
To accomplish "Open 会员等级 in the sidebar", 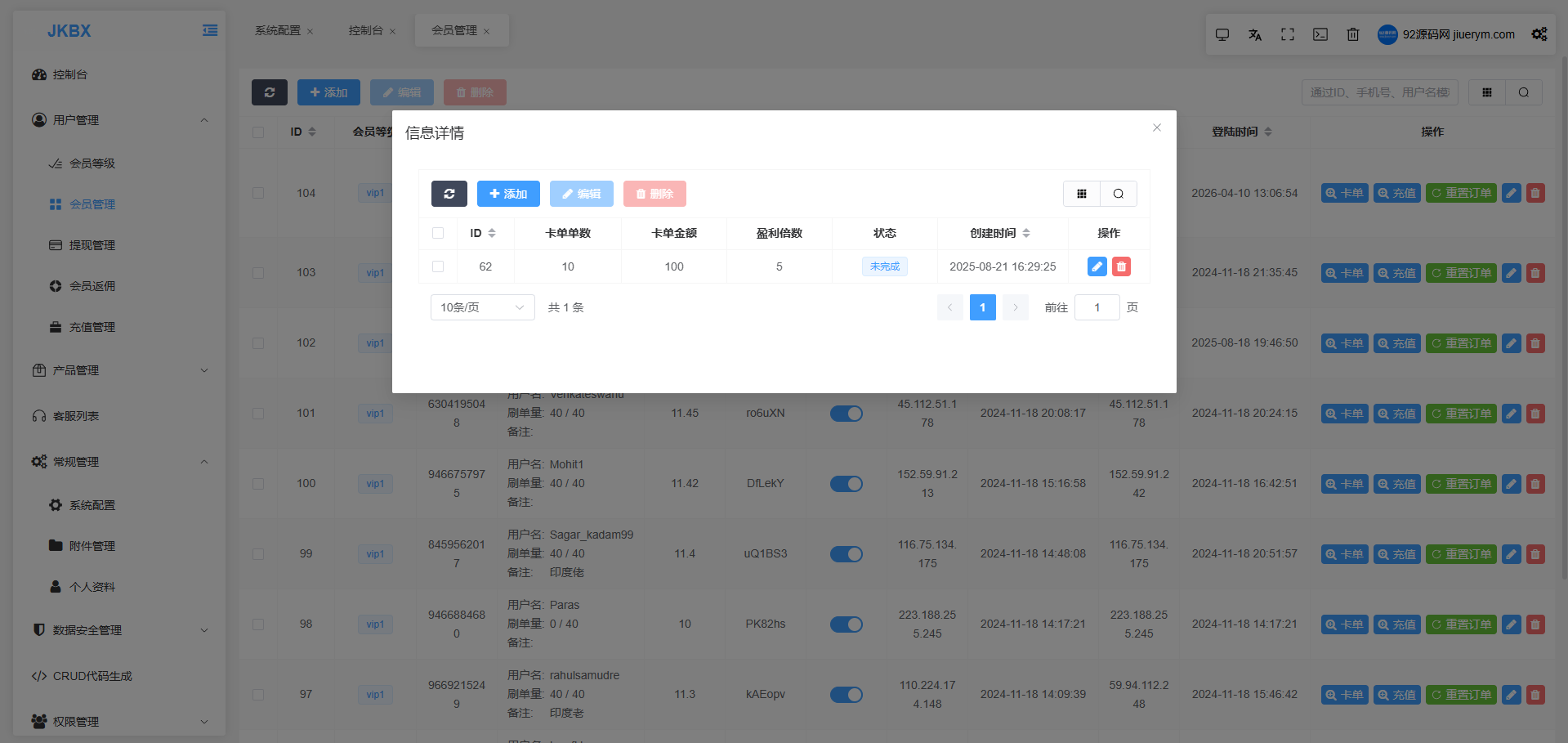I will [x=119, y=163].
